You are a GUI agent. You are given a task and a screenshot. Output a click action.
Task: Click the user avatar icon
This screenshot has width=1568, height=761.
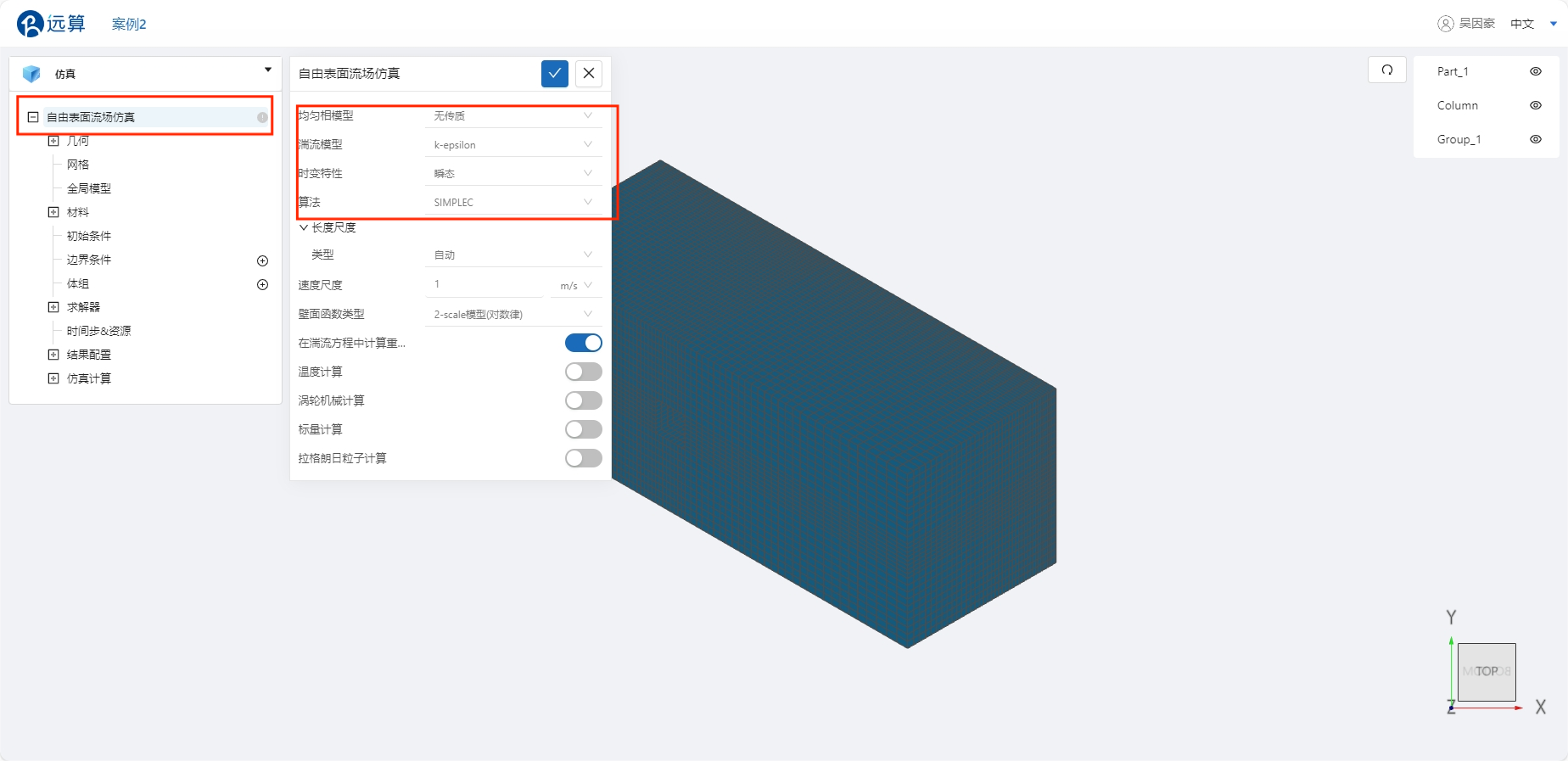point(1446,24)
